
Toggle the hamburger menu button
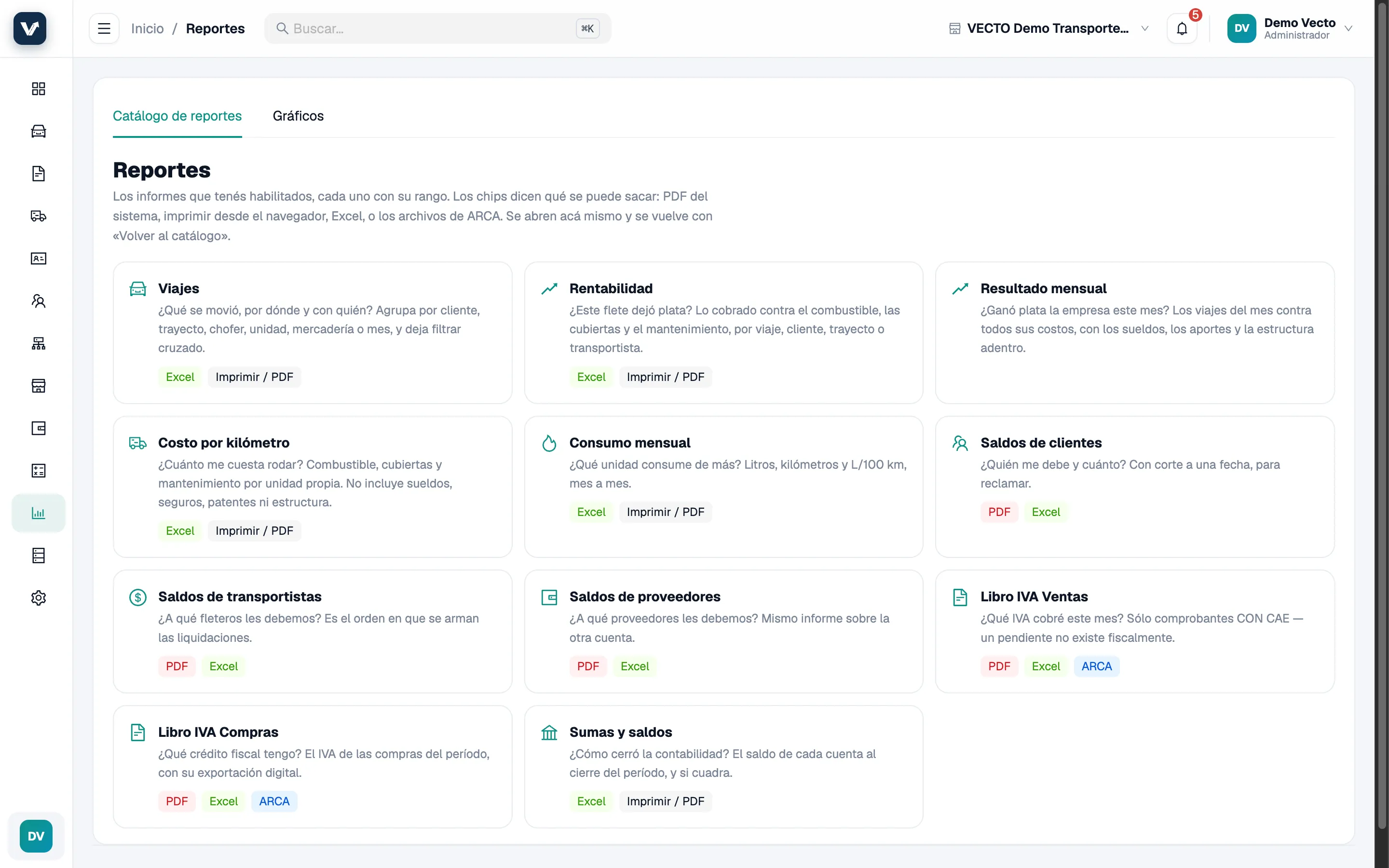click(x=104, y=28)
